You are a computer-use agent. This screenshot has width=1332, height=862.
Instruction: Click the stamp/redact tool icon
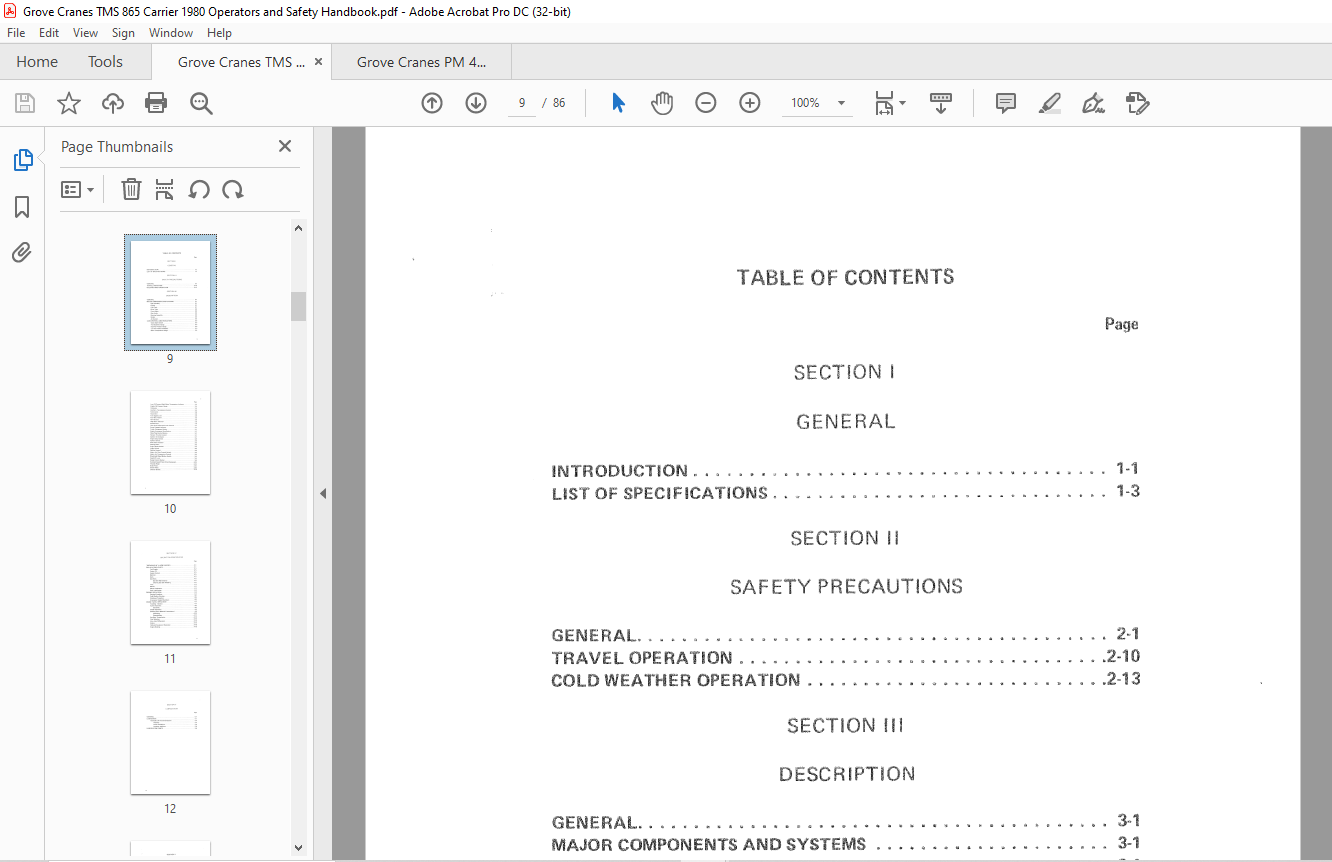click(x=1137, y=103)
